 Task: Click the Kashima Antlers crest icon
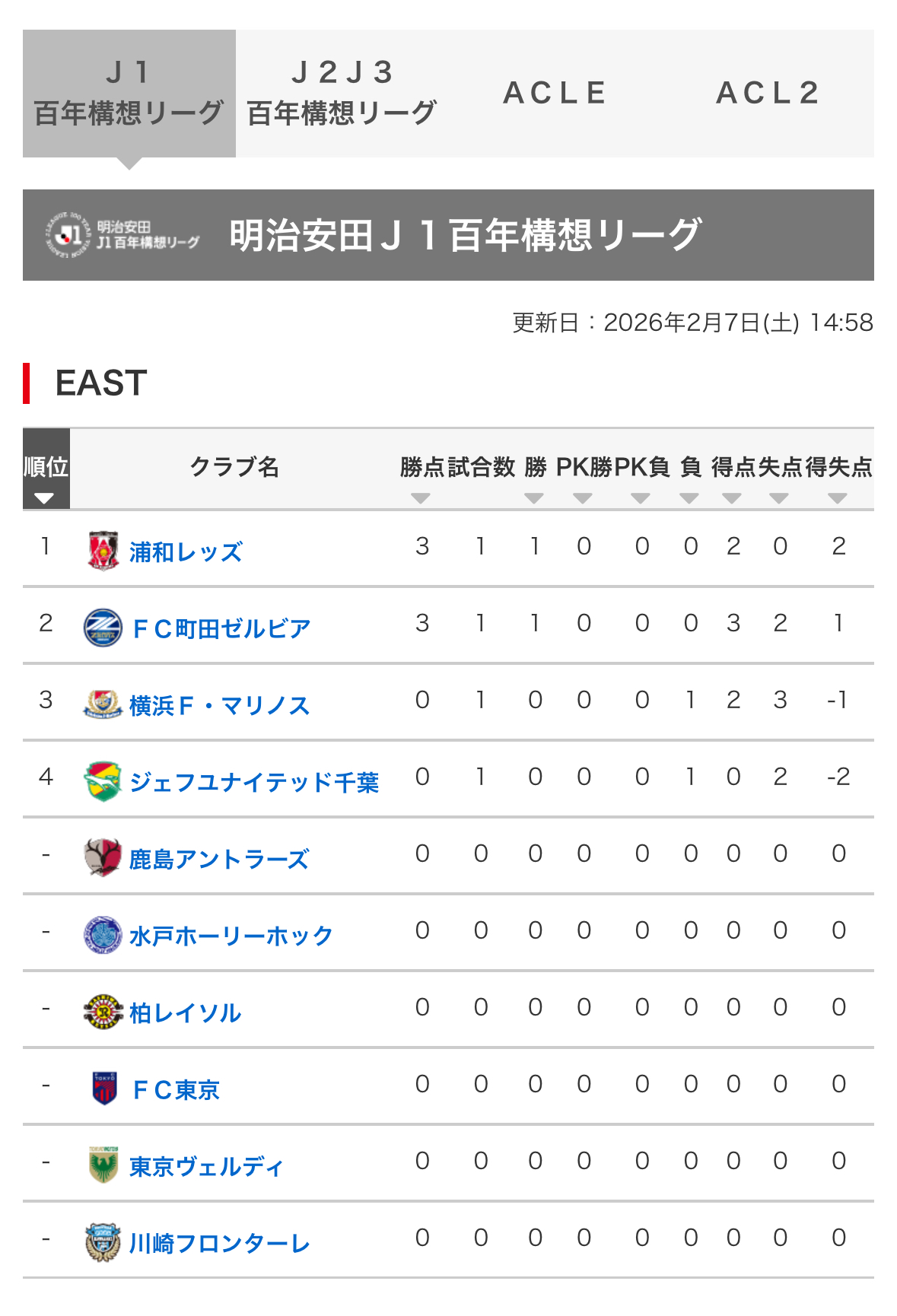(x=103, y=858)
